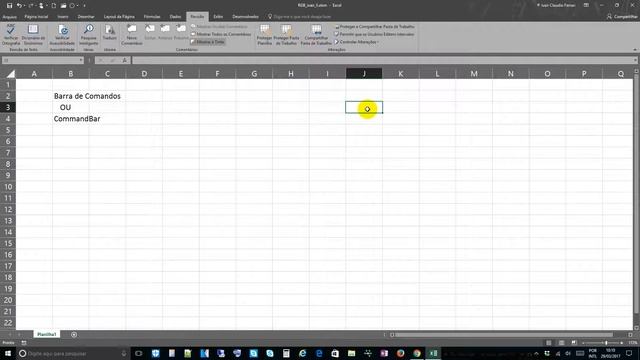This screenshot has height=360, width=640.
Task: Click Compartilhar button at top right
Action: point(622,17)
